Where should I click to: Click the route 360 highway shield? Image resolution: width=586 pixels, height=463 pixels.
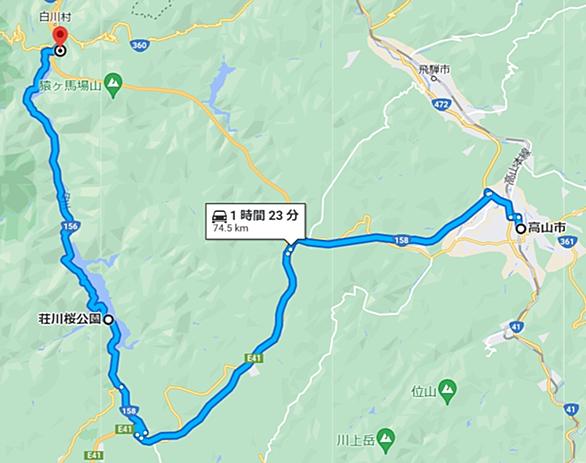point(139,46)
